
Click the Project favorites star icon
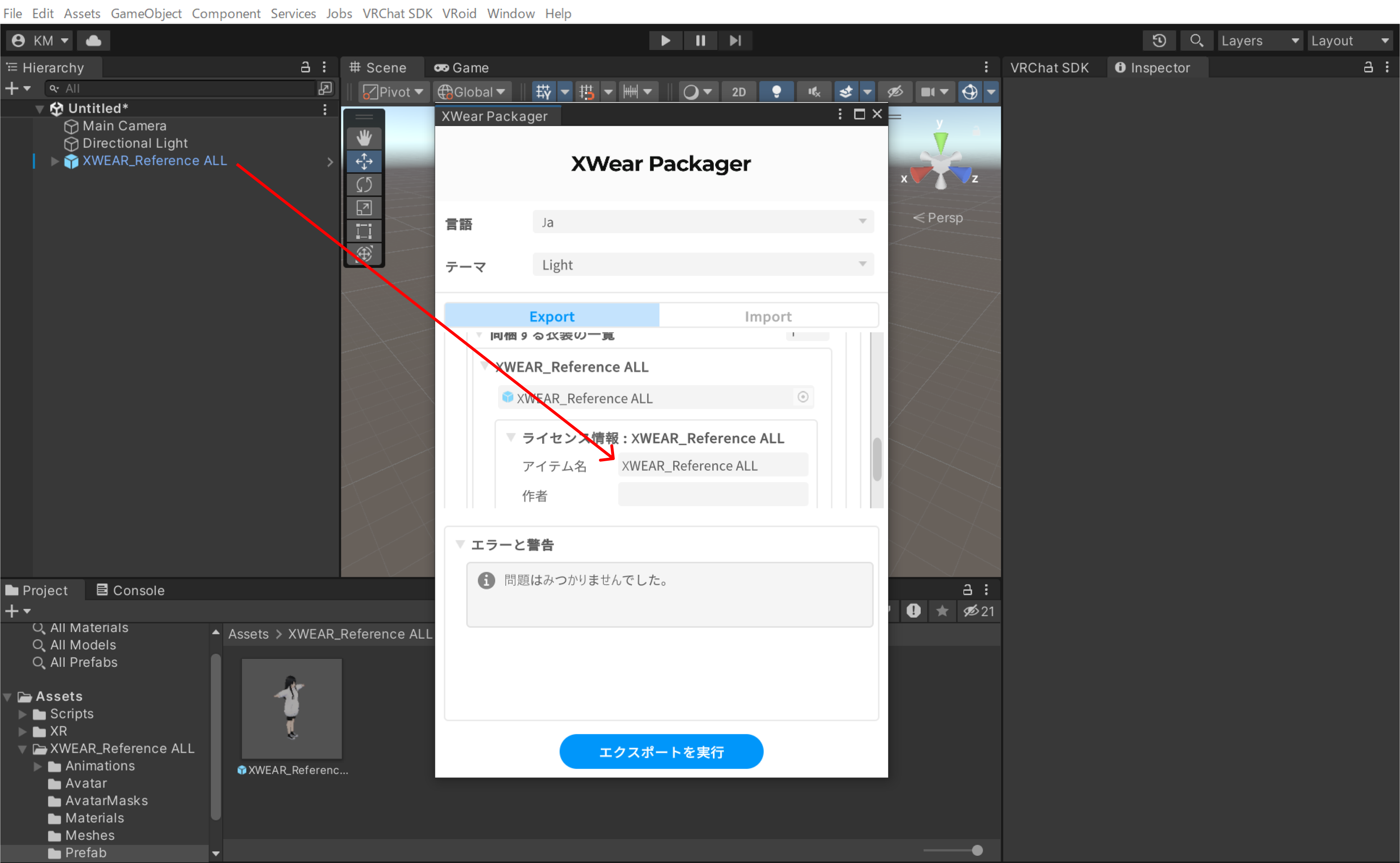pyautogui.click(x=942, y=611)
